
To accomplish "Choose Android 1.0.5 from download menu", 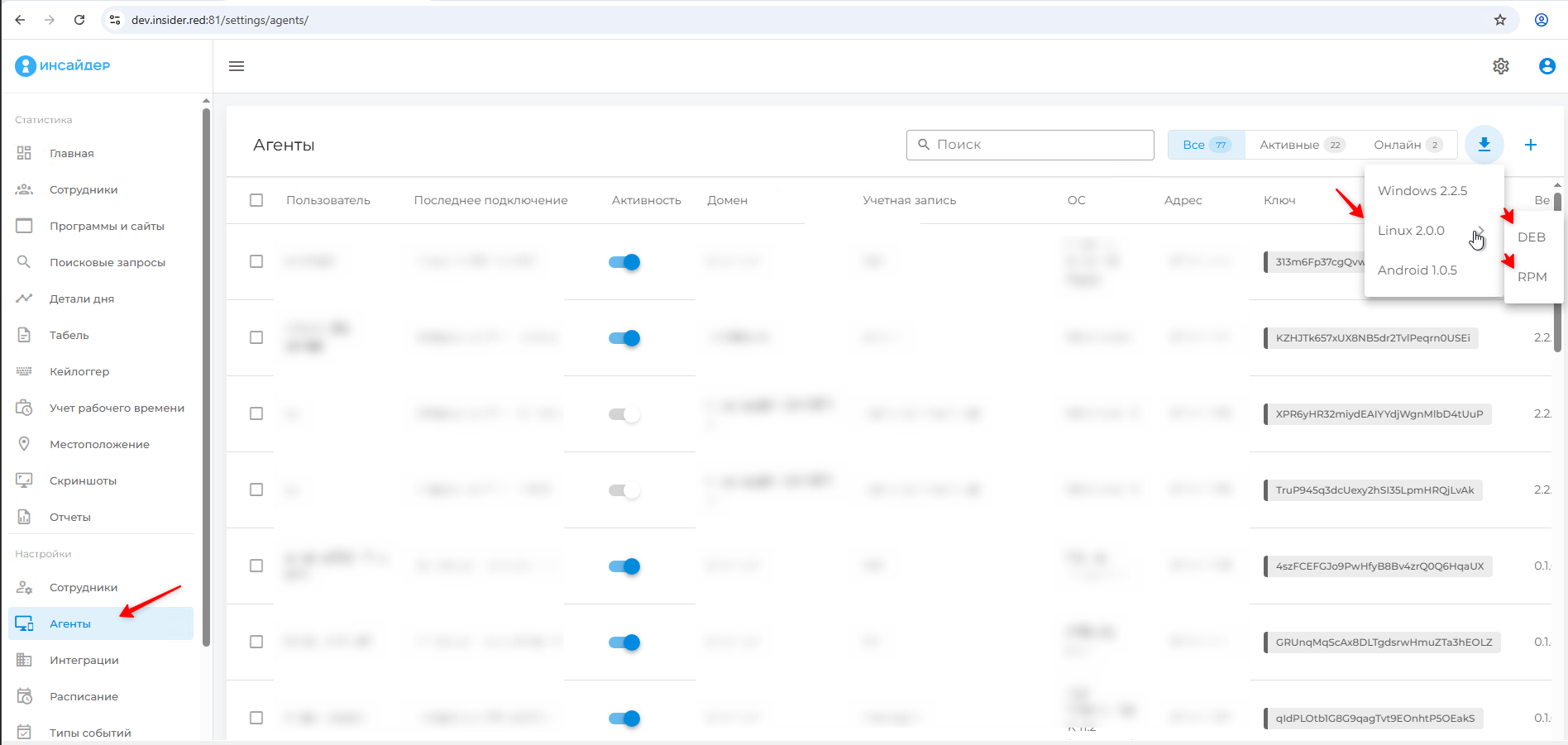I will click(1417, 270).
